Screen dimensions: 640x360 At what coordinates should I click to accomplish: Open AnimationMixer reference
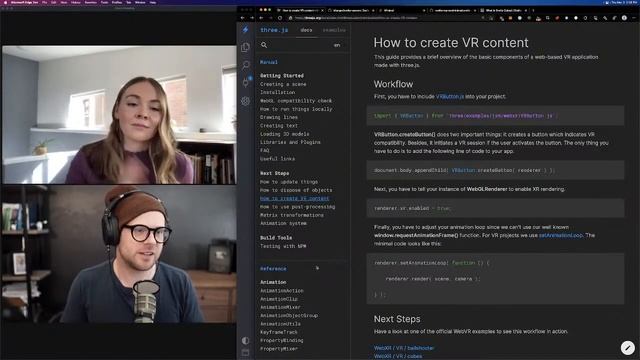[280, 307]
